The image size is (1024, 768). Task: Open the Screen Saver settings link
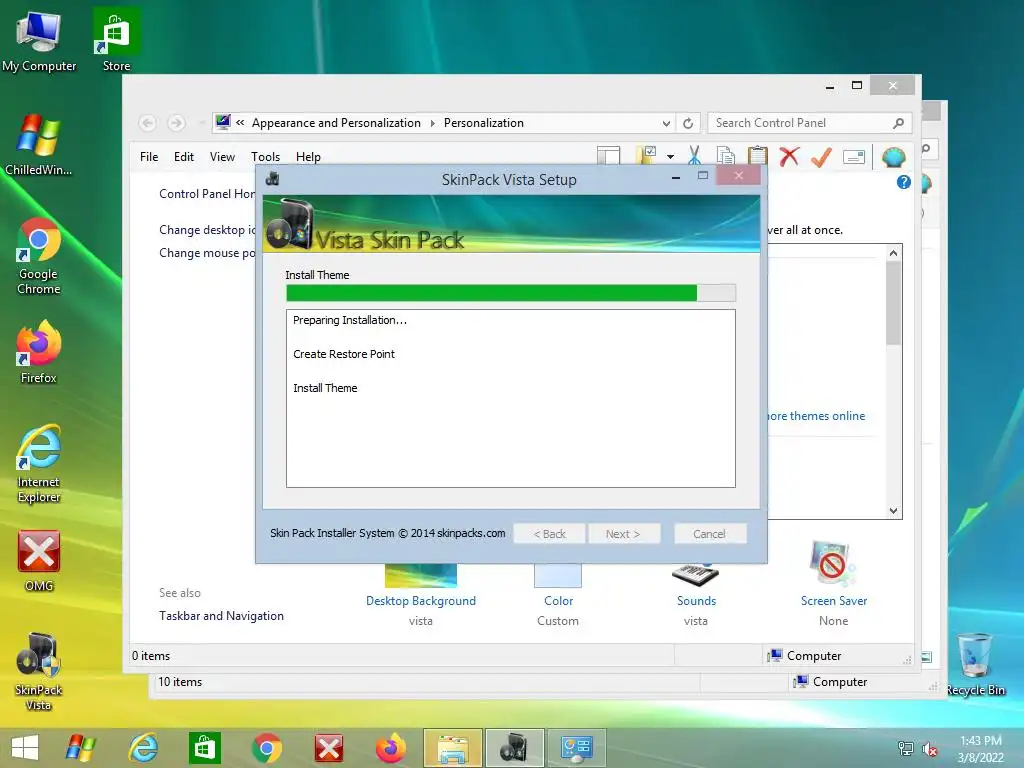(x=834, y=601)
